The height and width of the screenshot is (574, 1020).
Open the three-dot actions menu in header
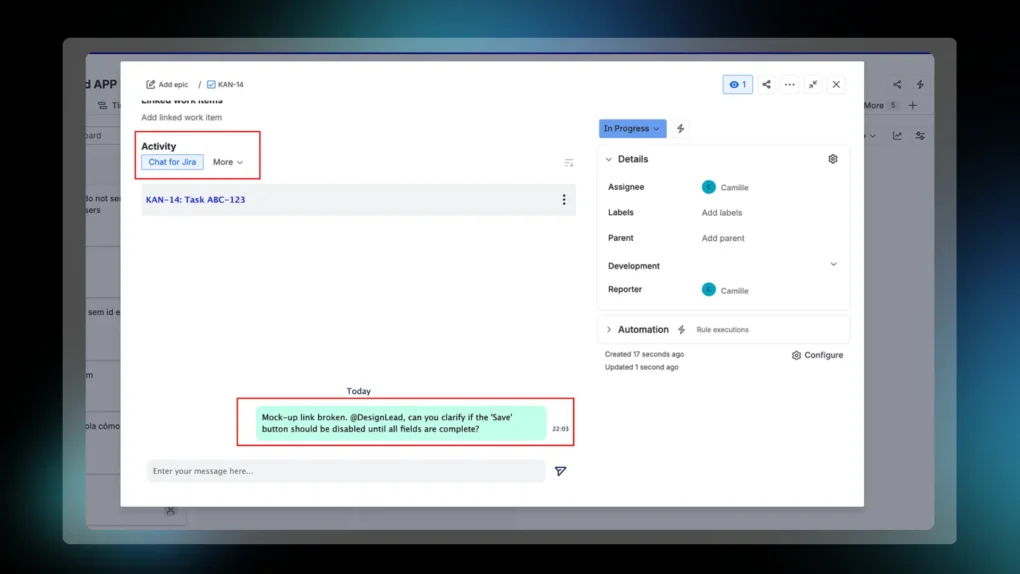point(790,85)
